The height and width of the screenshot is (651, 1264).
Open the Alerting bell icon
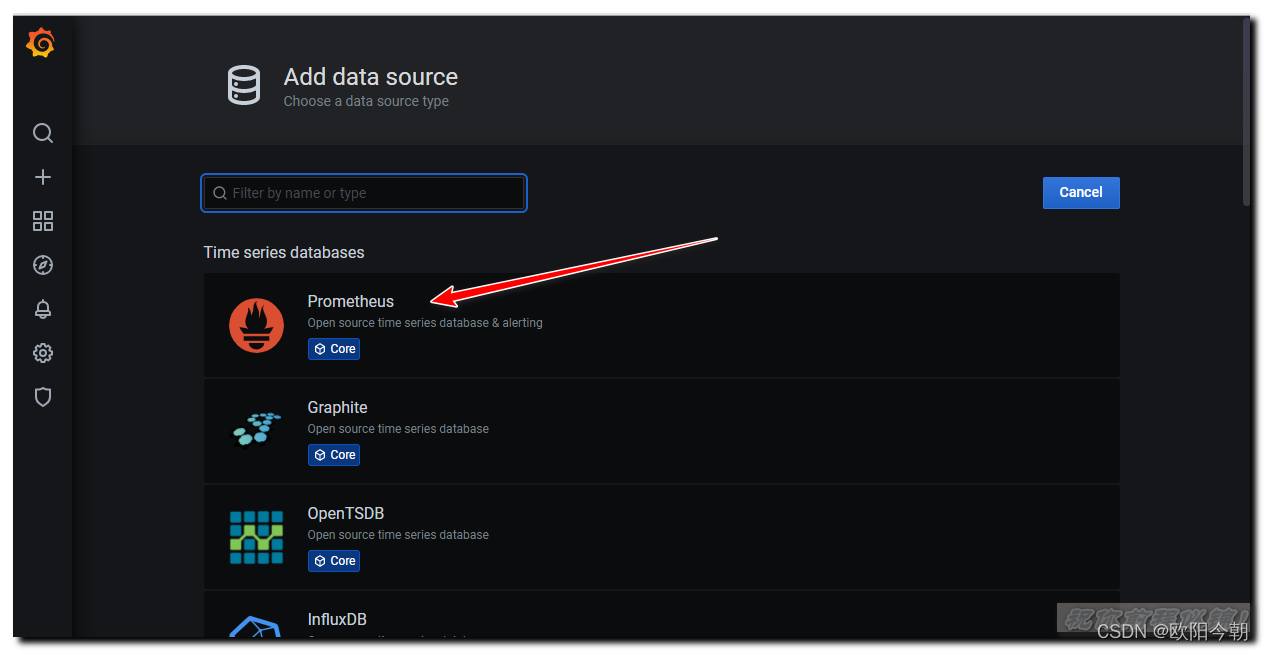[x=43, y=309]
